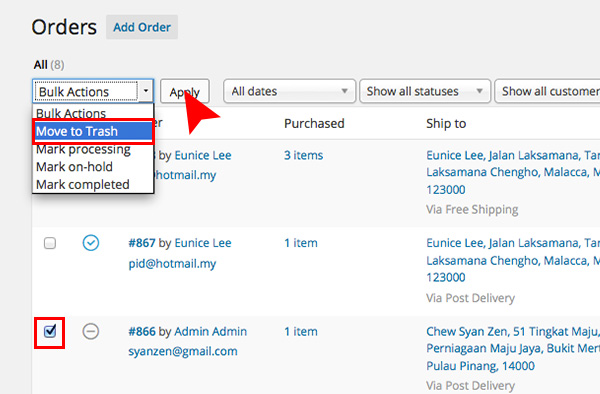The height and width of the screenshot is (394, 600).
Task: Click the All orders filter link
Action: [x=41, y=65]
